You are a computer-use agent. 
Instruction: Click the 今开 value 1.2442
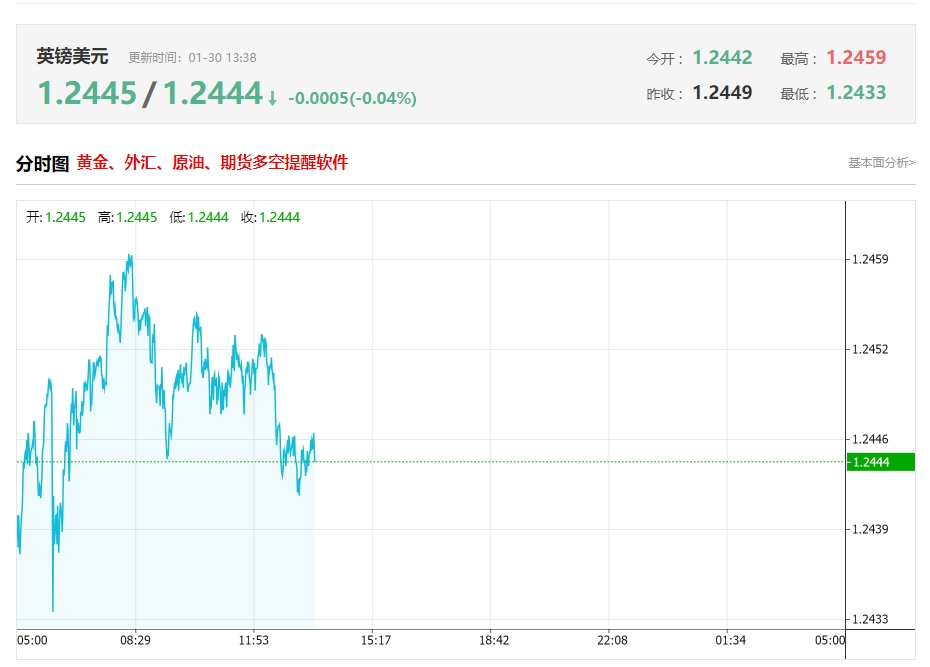click(722, 58)
